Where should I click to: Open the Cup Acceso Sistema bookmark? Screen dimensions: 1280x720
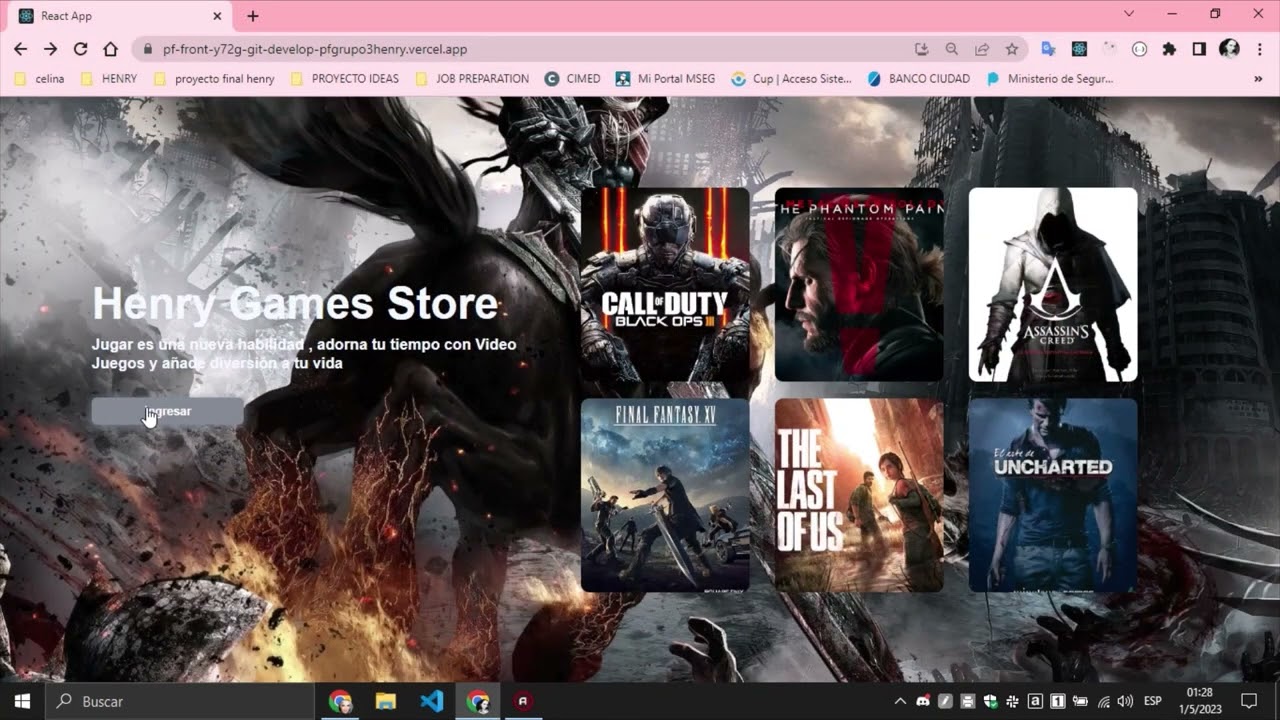pos(791,78)
